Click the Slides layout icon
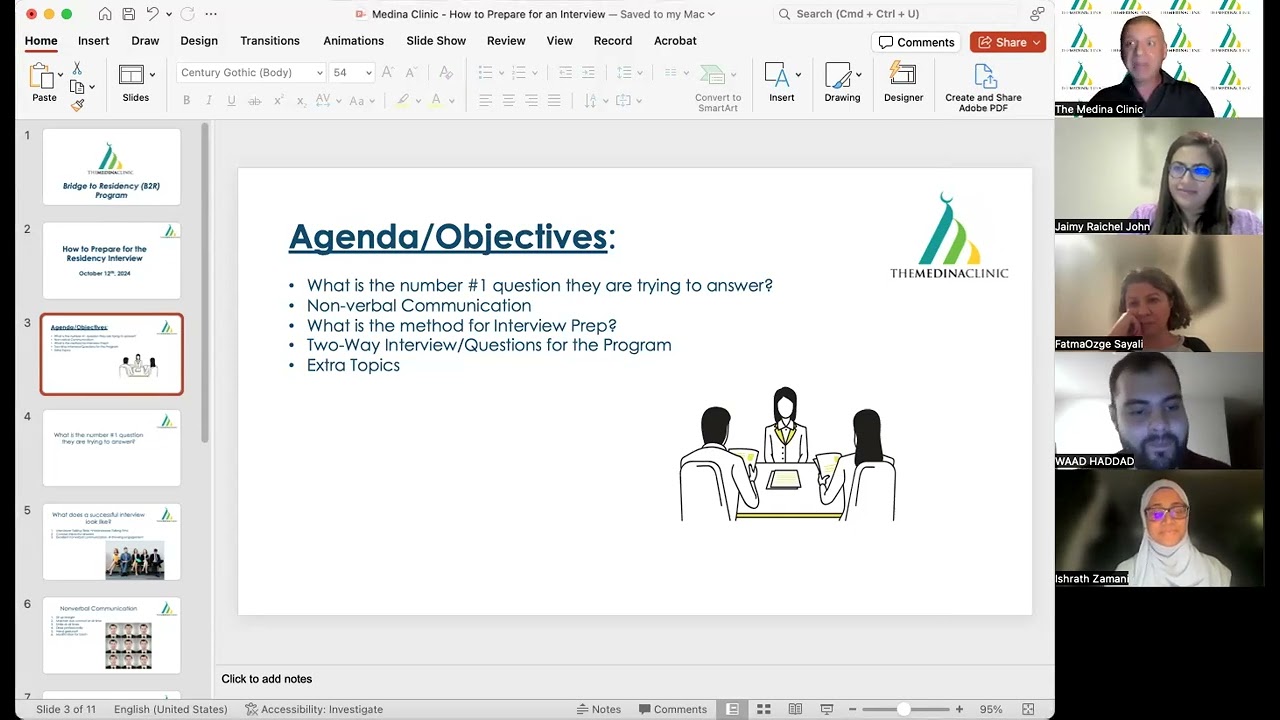The height and width of the screenshot is (720, 1280). pos(131,75)
